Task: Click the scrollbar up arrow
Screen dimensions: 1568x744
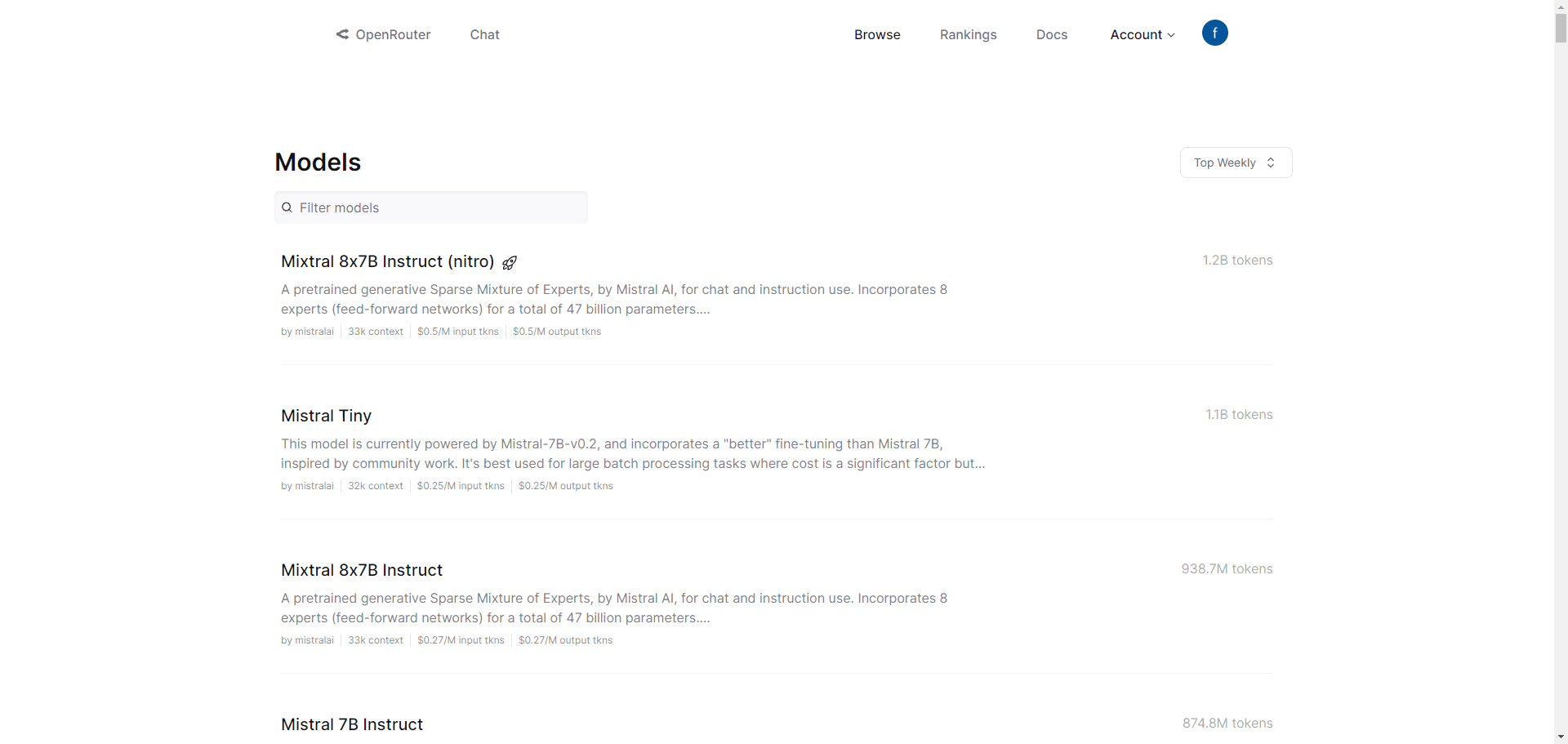Action: (x=1561, y=6)
